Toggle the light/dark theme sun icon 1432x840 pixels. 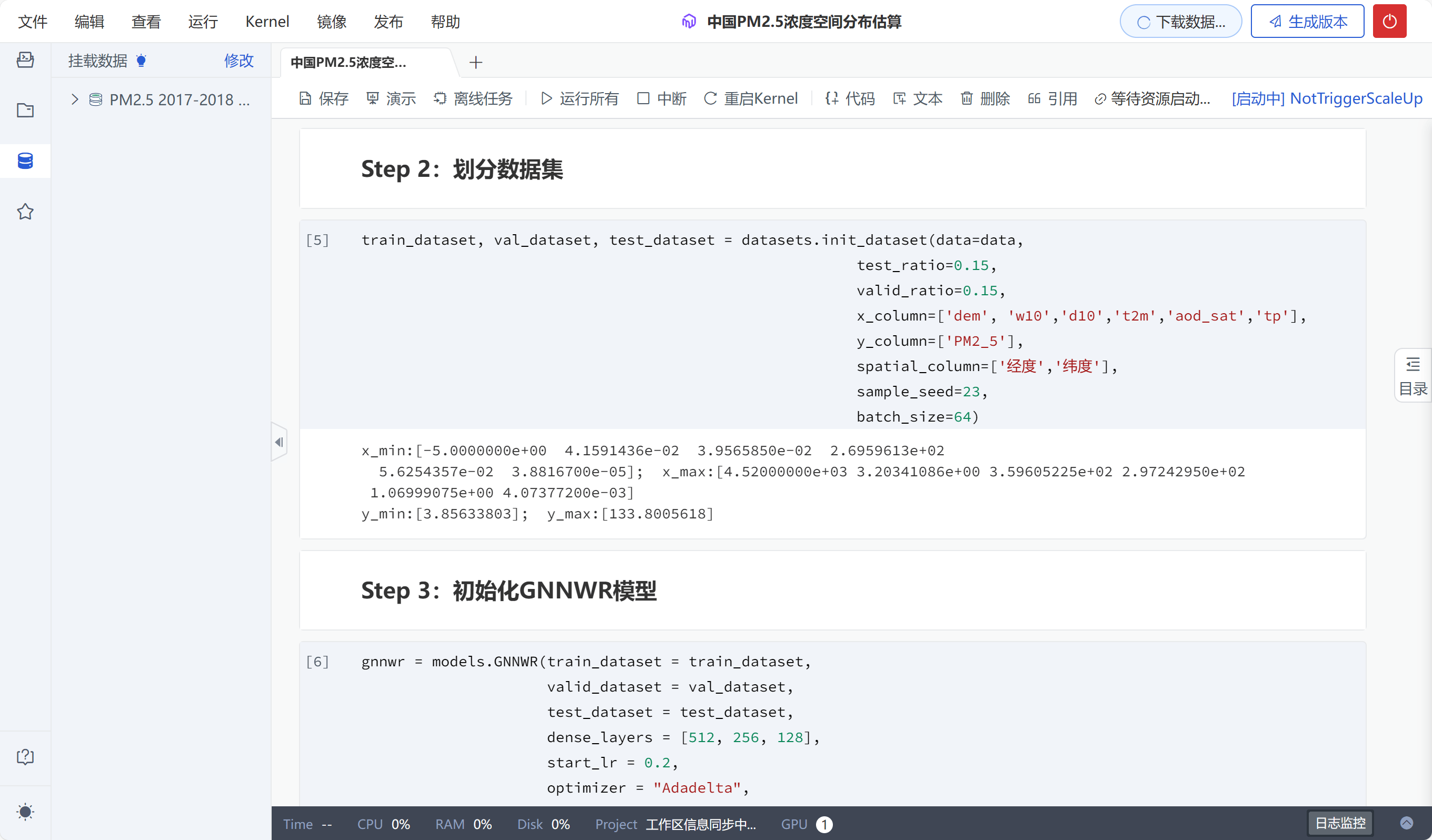25,812
